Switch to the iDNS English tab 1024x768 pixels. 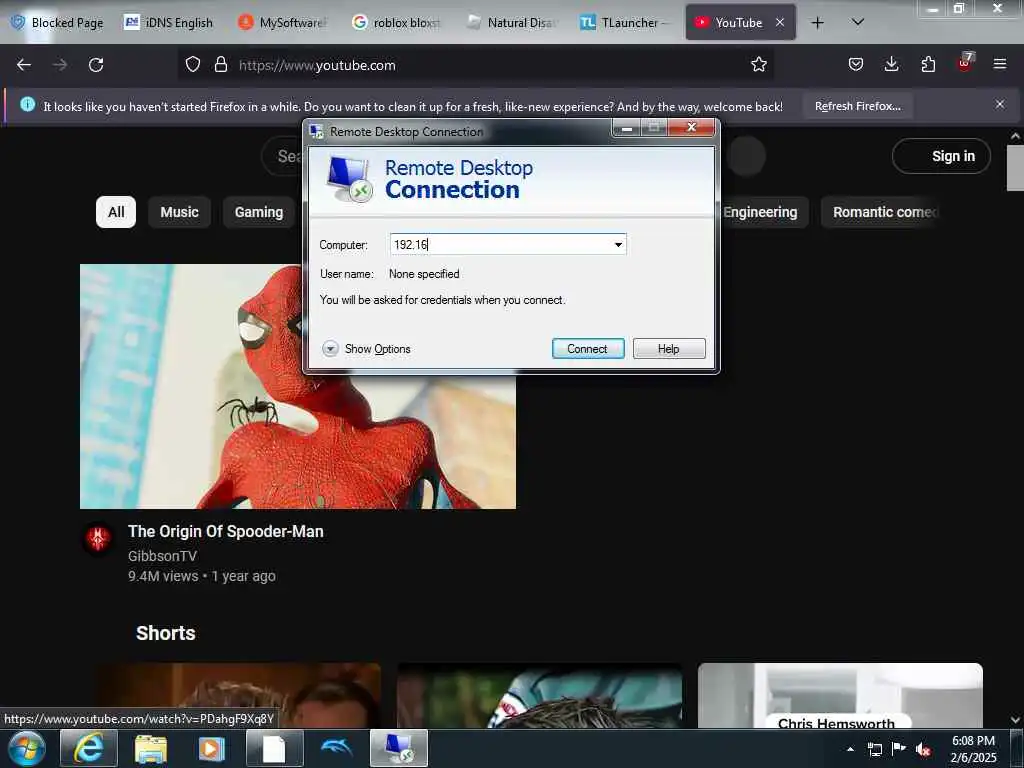point(168,23)
